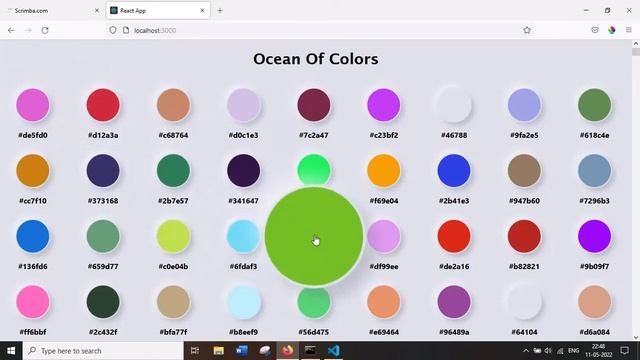640x360 pixels.
Task: Select the #2c432f dark green circle
Action: (103, 302)
